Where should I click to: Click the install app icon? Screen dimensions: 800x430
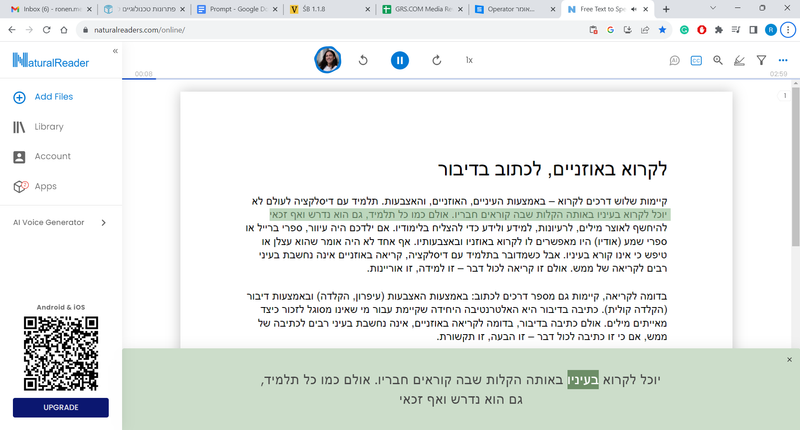[628, 30]
